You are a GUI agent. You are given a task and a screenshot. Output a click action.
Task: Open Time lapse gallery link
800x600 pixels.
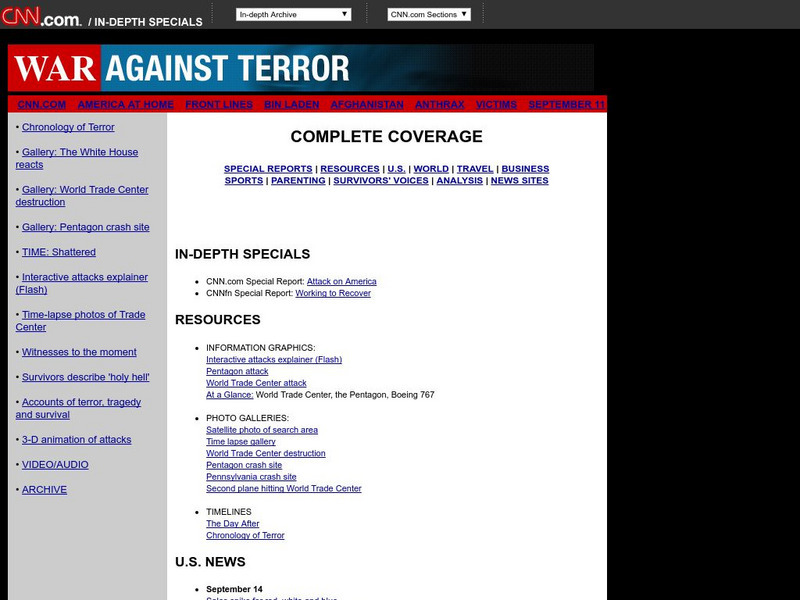click(241, 442)
